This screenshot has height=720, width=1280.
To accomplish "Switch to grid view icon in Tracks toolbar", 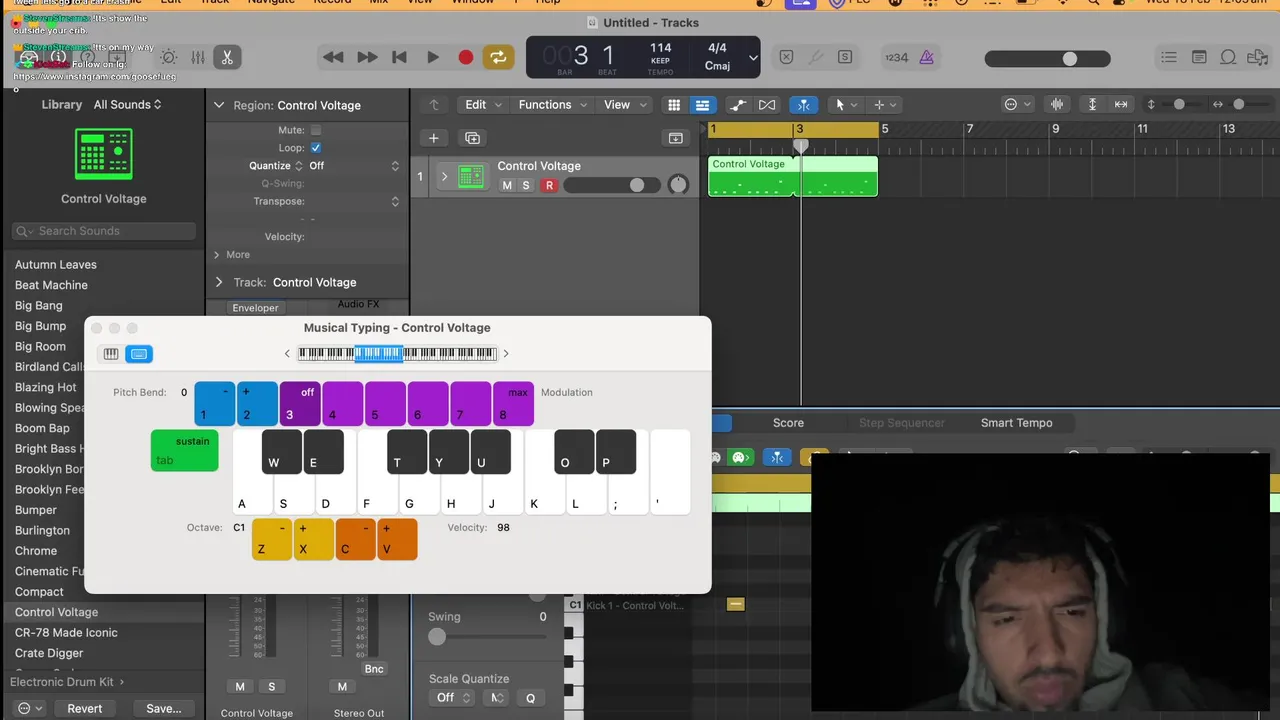I will [674, 105].
